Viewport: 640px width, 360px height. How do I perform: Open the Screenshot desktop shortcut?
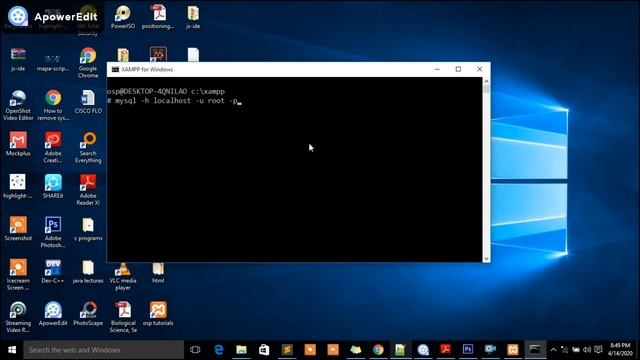click(18, 229)
